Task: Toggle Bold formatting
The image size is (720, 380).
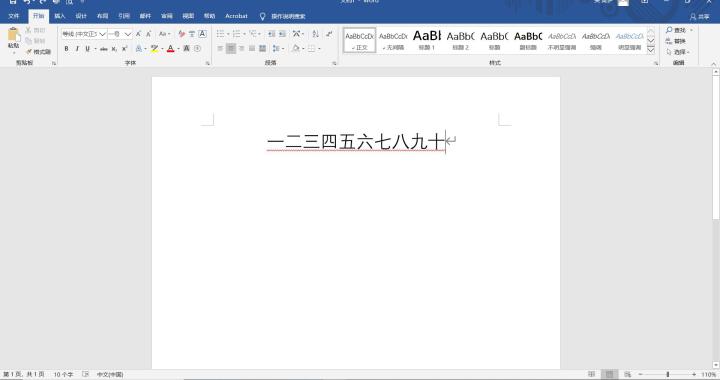Action: tap(67, 48)
